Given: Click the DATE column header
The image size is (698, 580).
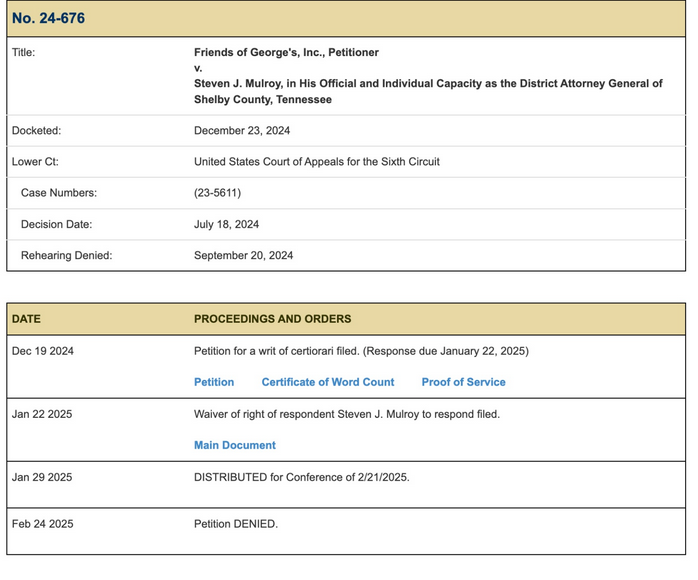Looking at the screenshot, I should [26, 319].
